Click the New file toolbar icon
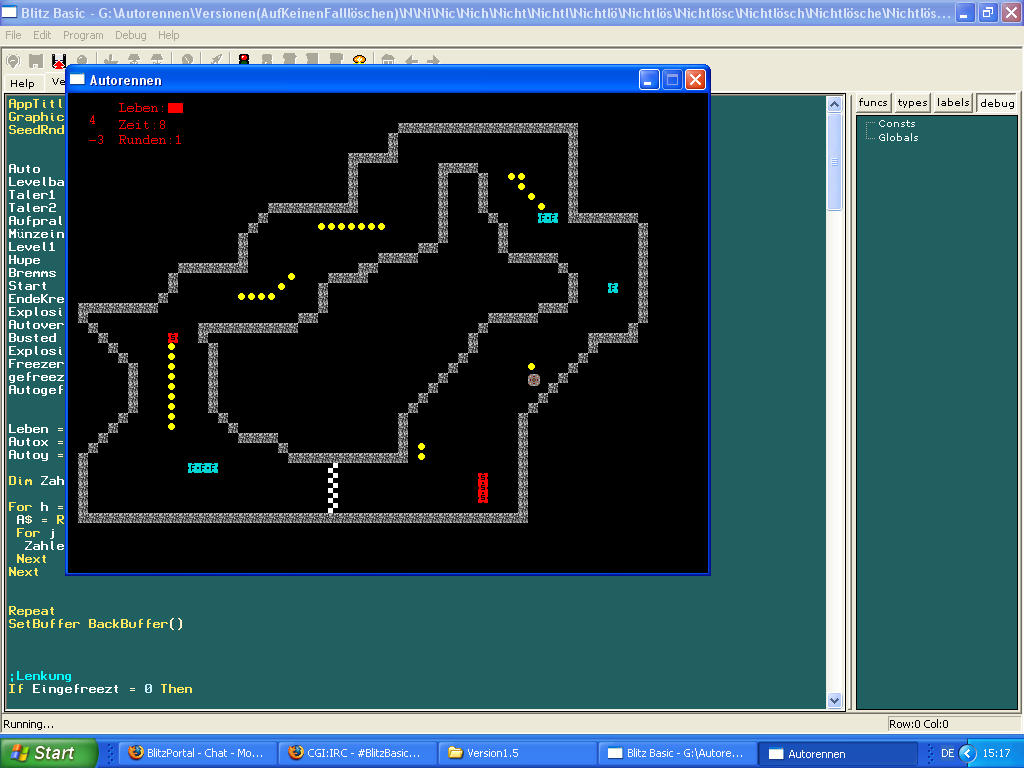1024x768 pixels. point(14,61)
